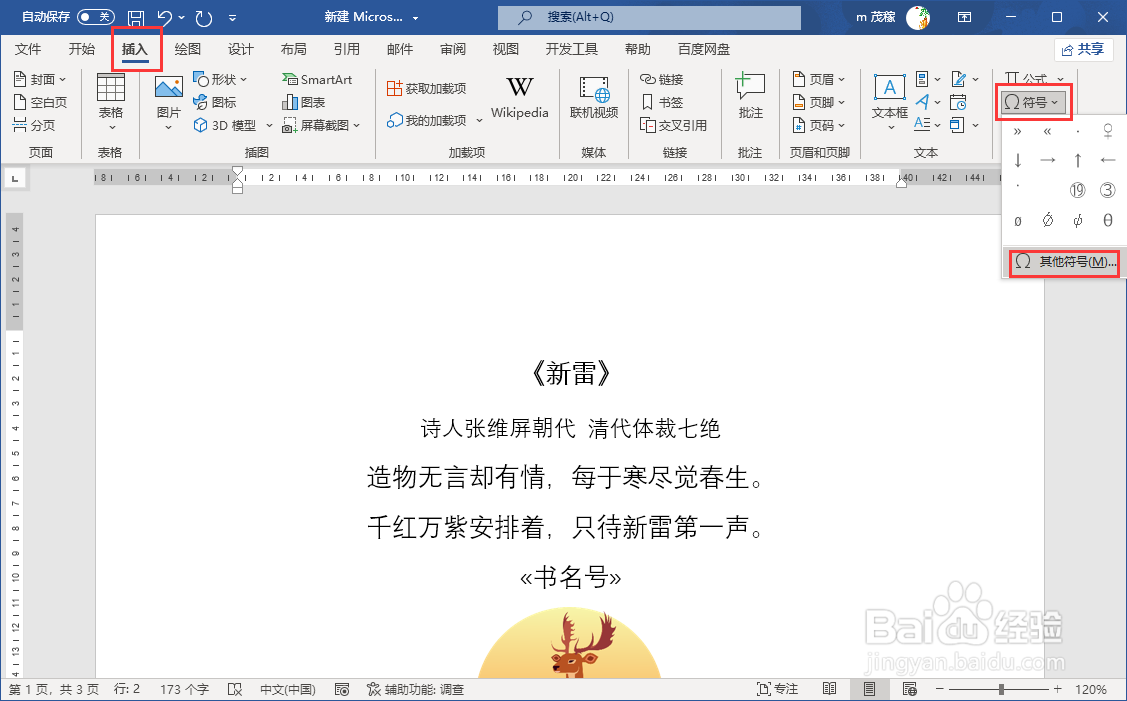Image resolution: width=1127 pixels, height=701 pixels.
Task: Switch to Read Mode view
Action: pos(829,689)
